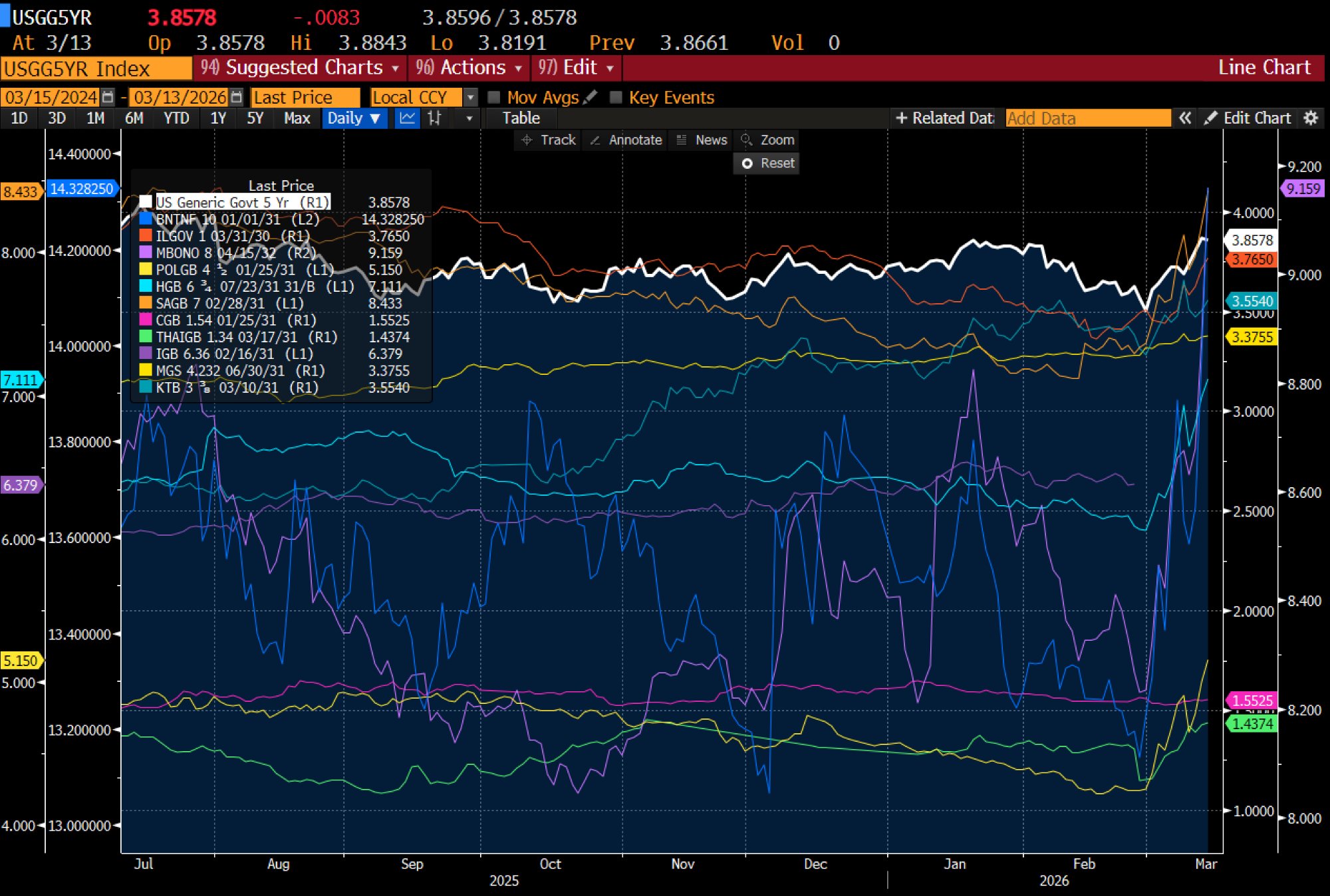The height and width of the screenshot is (896, 1330).
Task: Click the SAGB 7 02/28/31 legend row
Action: (281, 303)
